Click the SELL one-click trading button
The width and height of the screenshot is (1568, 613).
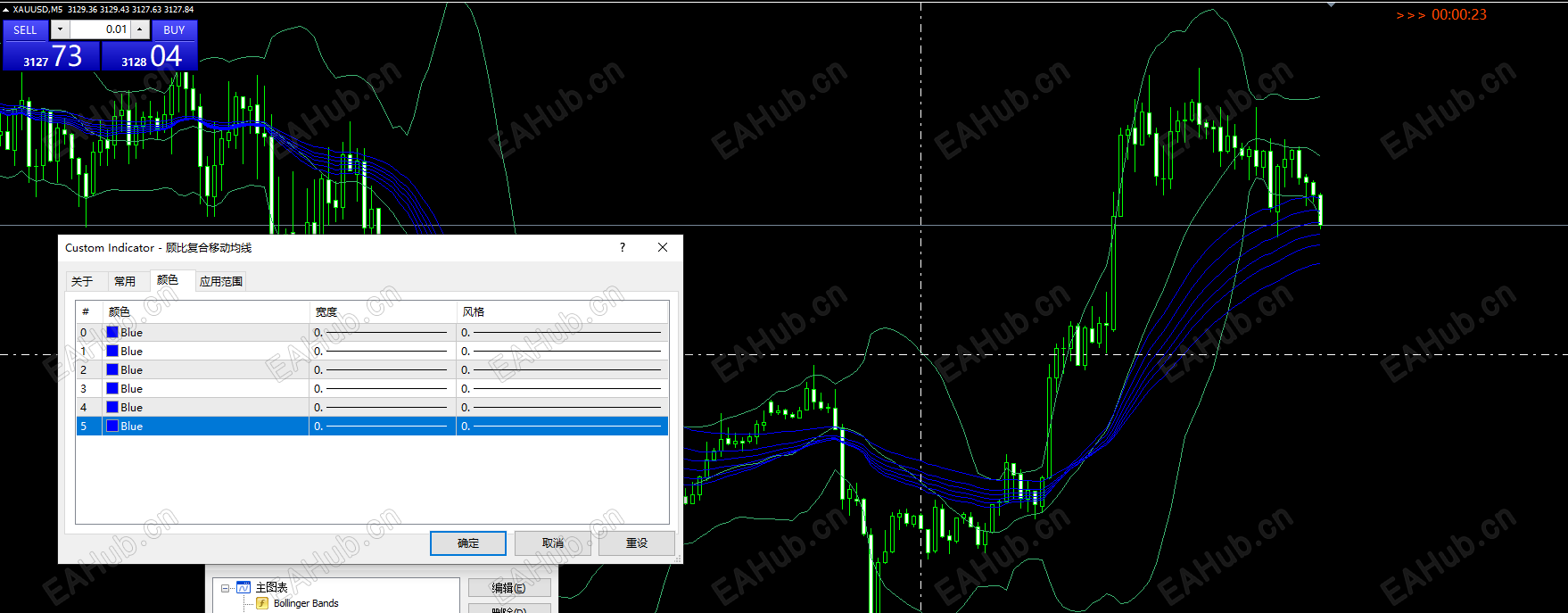point(25,29)
